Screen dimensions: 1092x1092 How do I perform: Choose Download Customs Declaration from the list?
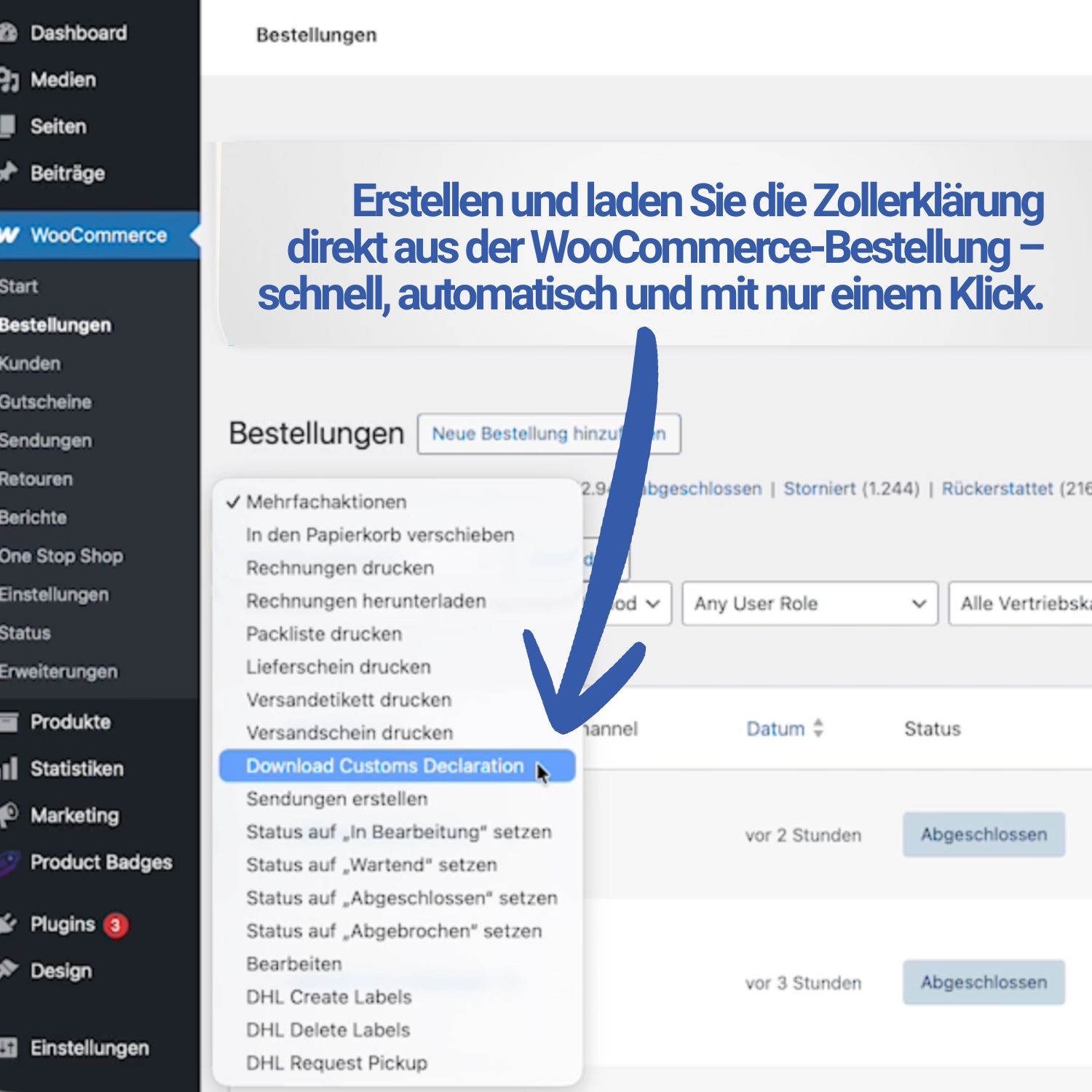(x=384, y=767)
